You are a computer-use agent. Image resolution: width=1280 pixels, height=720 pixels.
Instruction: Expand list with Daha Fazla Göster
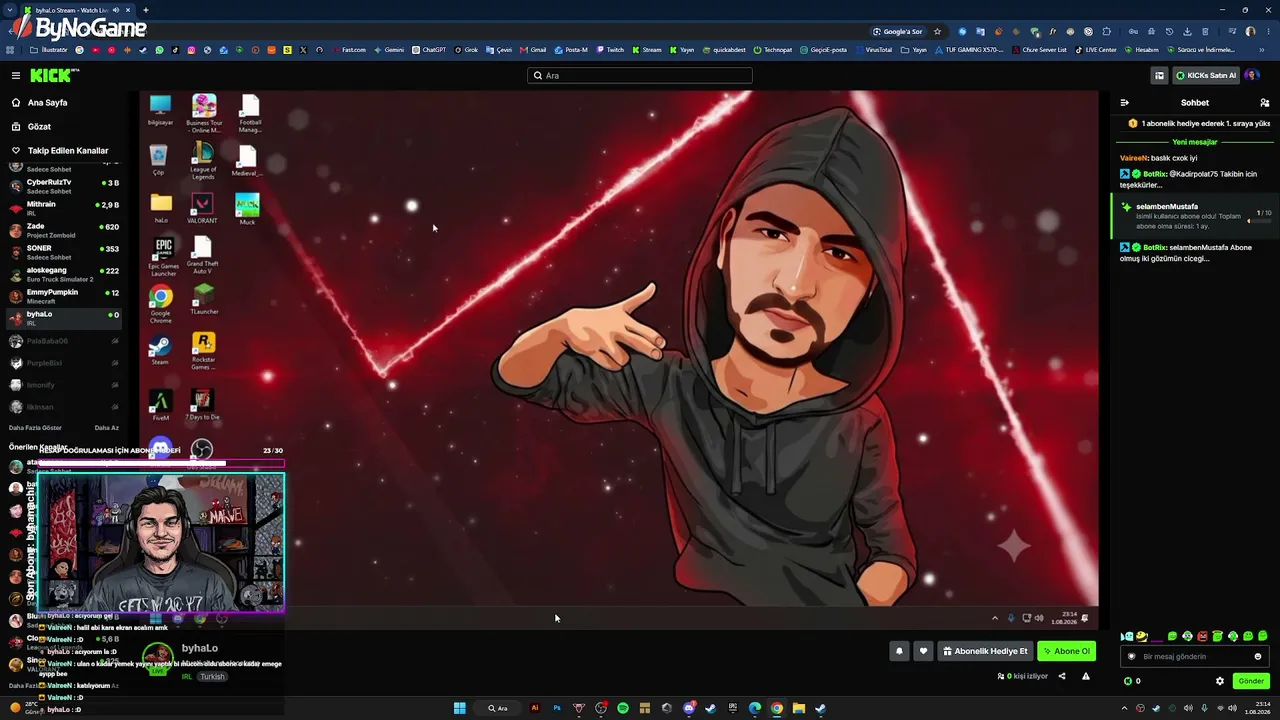[35, 428]
